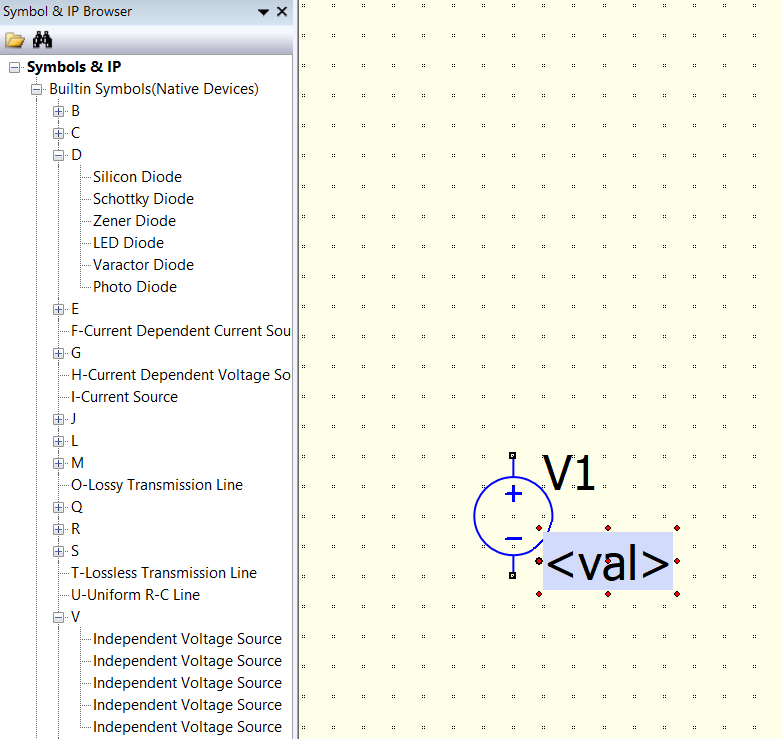Click the binoculars search icon
782x739 pixels.
coord(42,41)
